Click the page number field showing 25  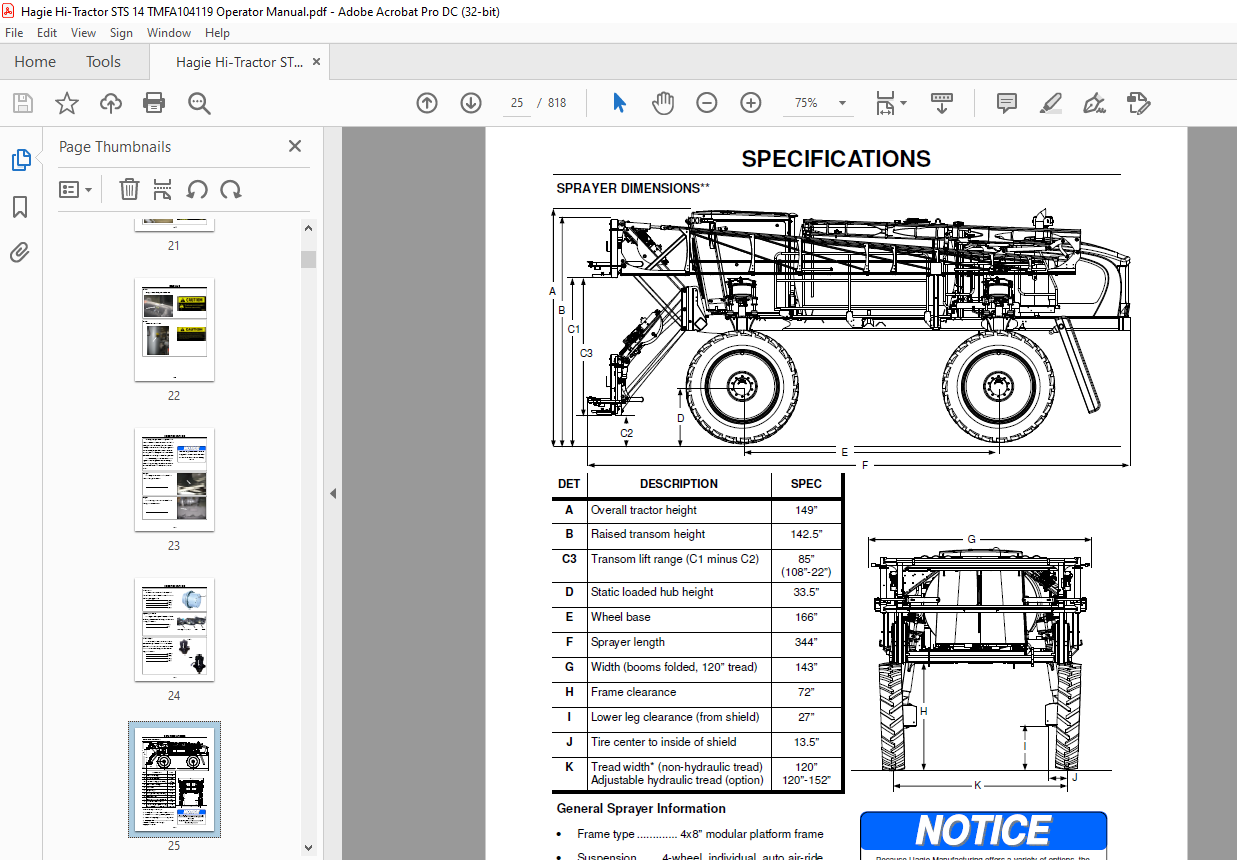517,103
